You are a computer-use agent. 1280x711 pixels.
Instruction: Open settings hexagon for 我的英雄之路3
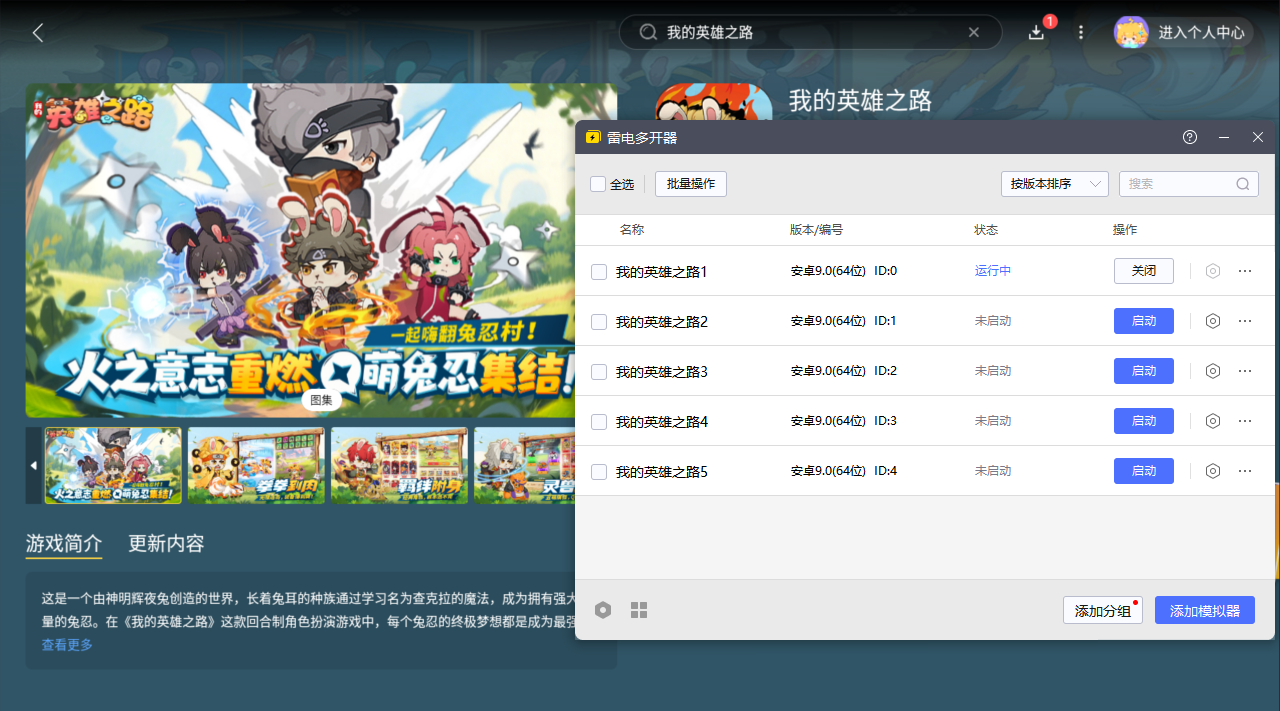coord(1213,371)
